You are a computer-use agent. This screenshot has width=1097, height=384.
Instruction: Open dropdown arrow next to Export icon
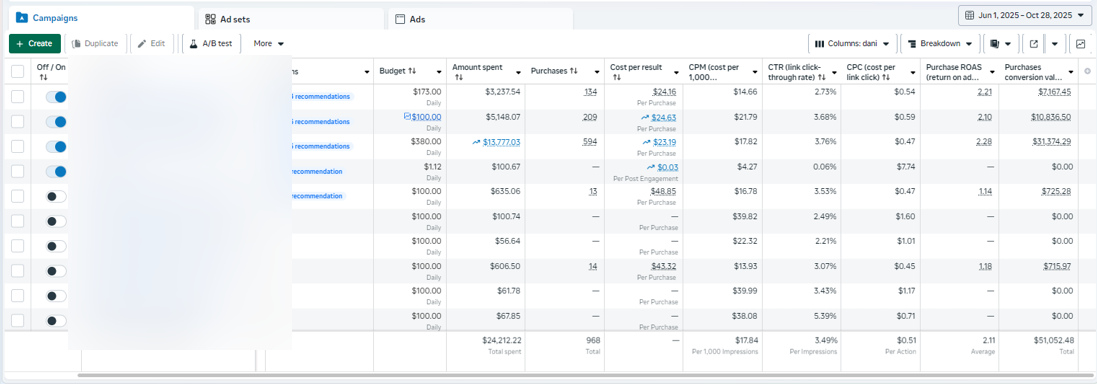tap(1054, 43)
